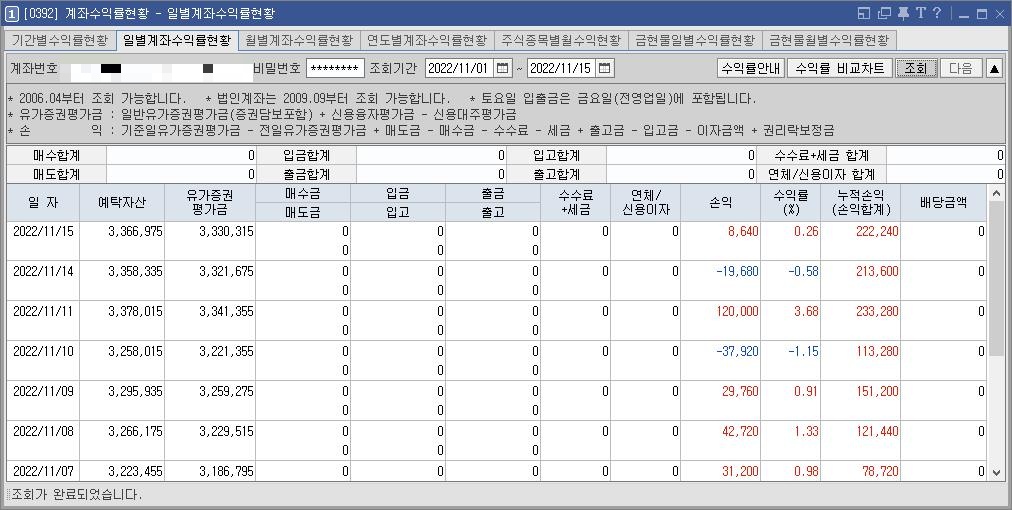Click the 매도합계 label
The image size is (1012, 510).
tap(56, 174)
